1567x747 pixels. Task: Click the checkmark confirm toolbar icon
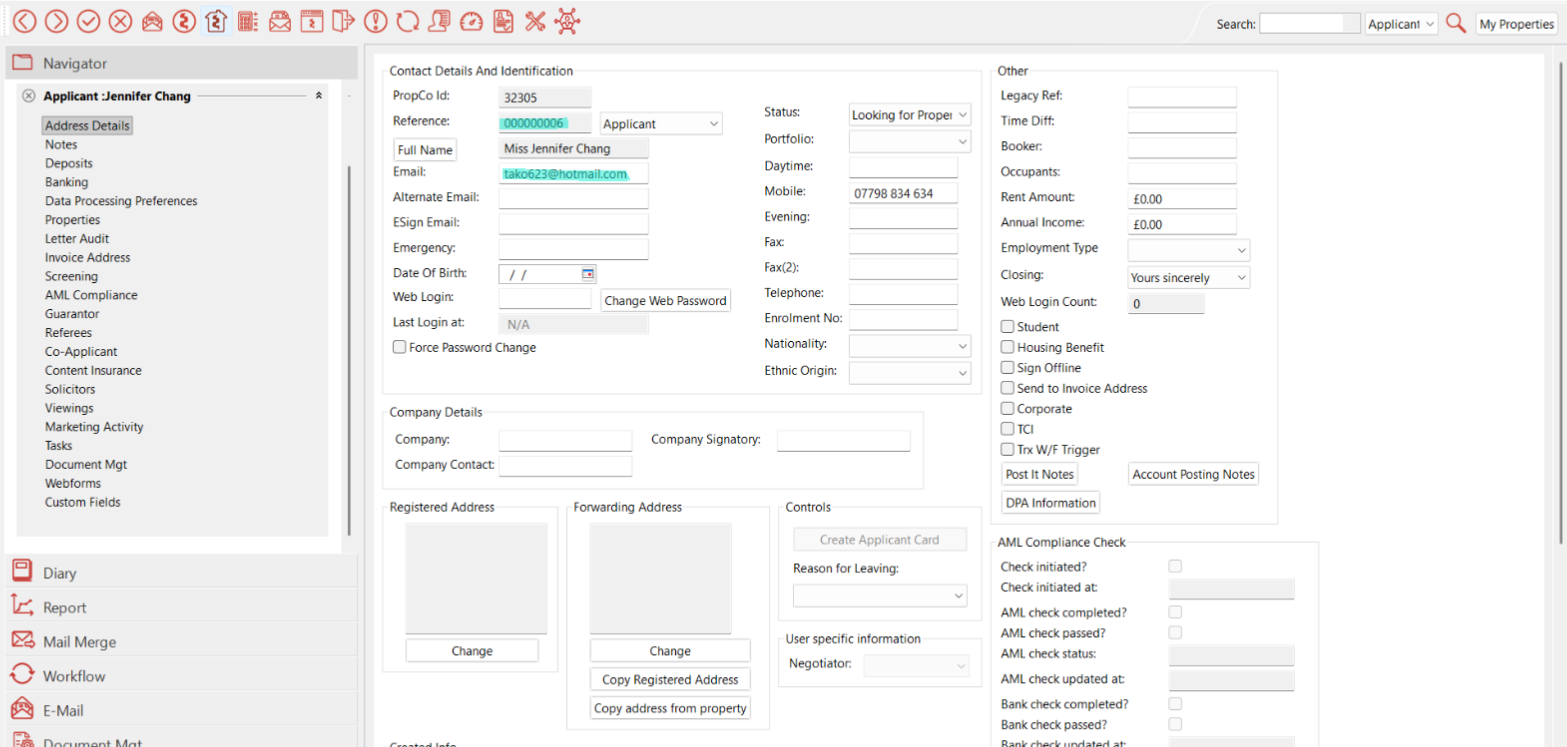[88, 21]
